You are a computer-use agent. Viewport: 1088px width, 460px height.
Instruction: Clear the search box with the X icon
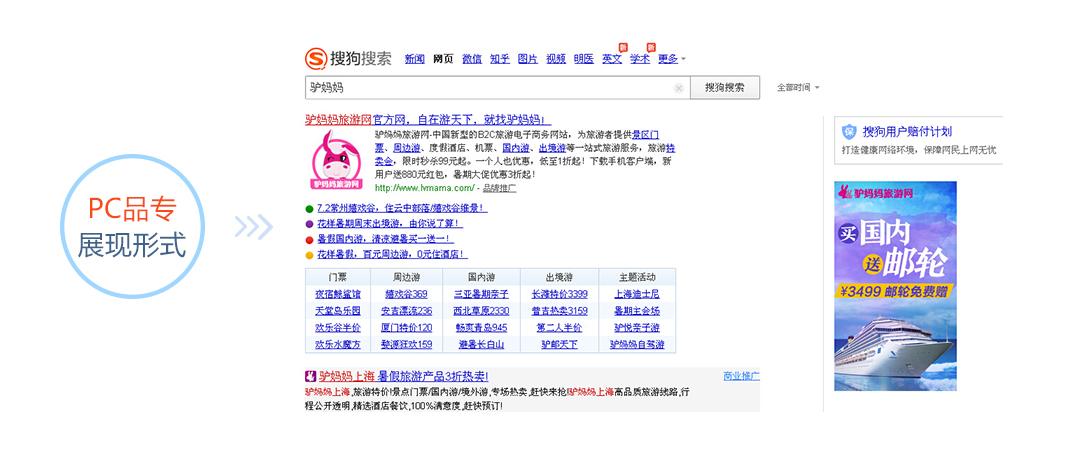coord(679,88)
